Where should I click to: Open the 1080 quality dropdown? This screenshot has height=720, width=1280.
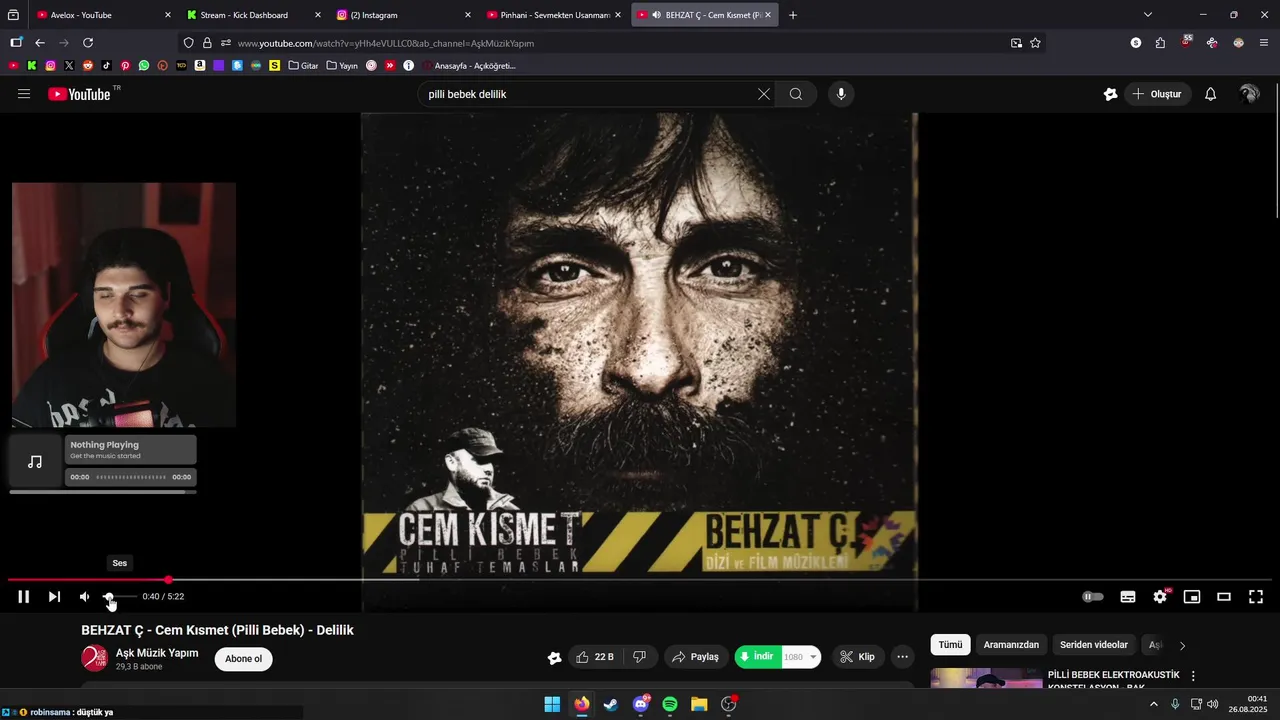click(x=801, y=657)
